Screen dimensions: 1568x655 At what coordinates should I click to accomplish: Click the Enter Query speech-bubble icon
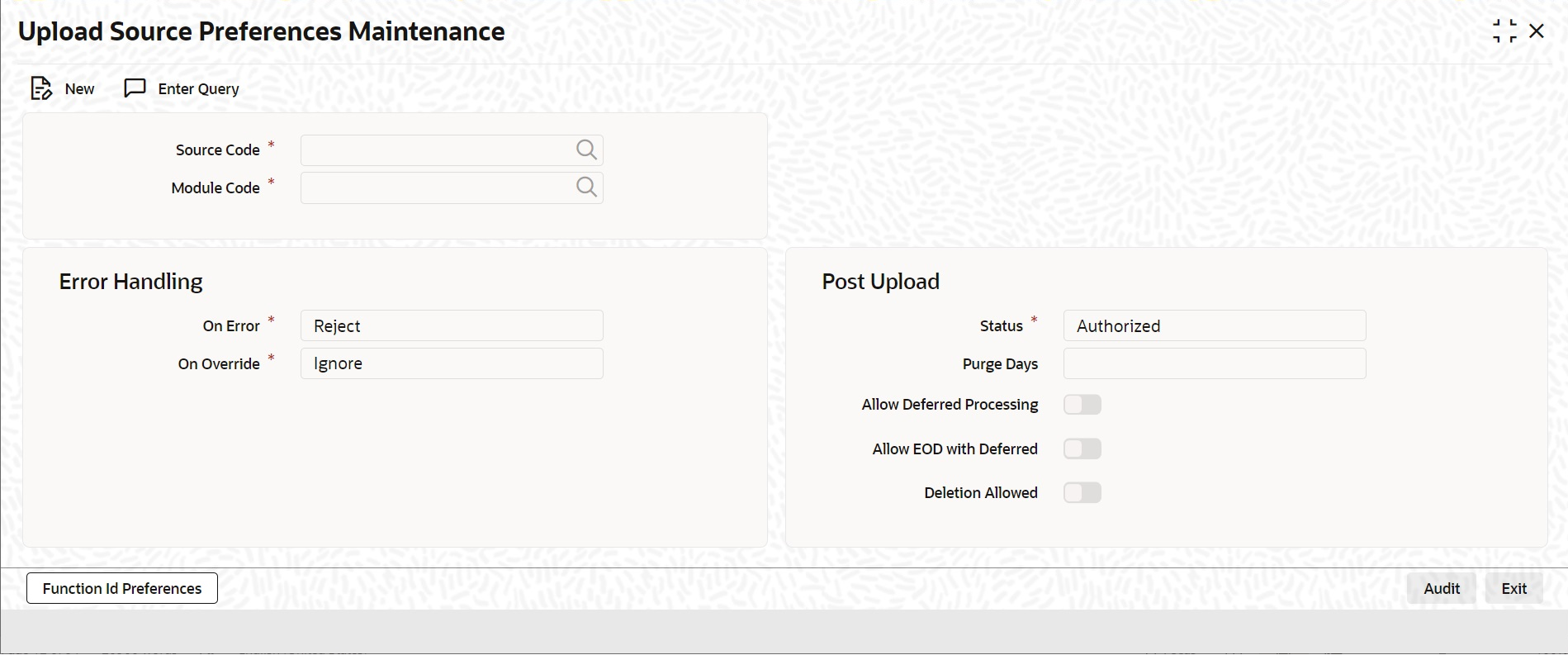(x=135, y=88)
